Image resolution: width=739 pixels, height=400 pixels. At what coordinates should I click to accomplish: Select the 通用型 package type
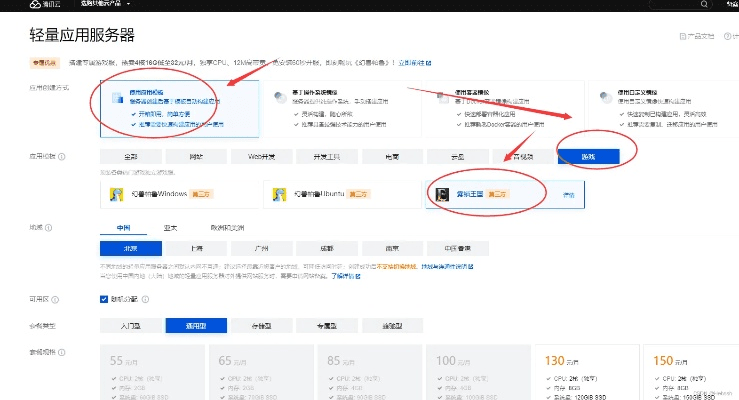[196, 326]
